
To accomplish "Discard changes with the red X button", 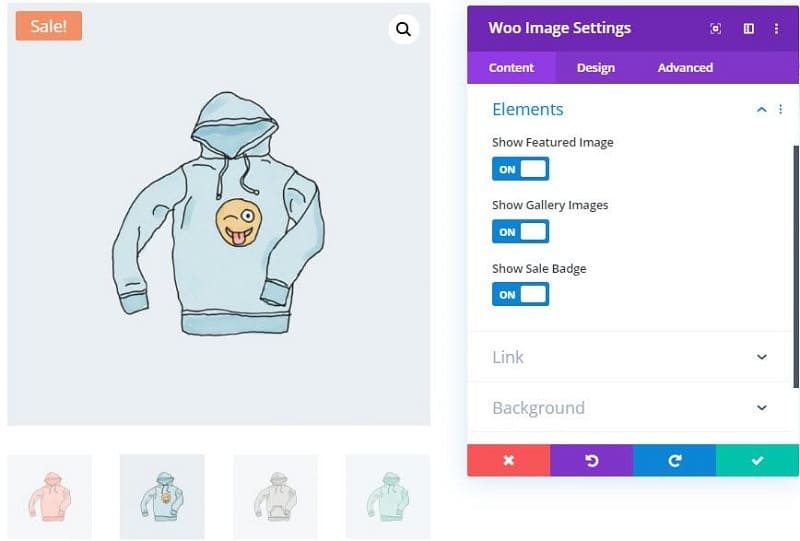I will [509, 460].
